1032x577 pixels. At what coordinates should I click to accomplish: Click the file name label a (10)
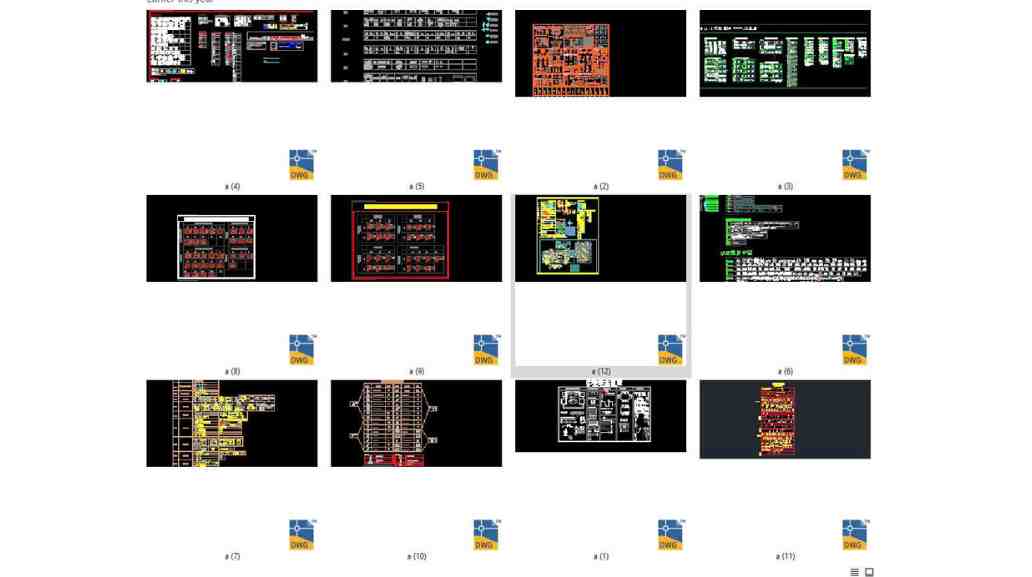click(x=416, y=557)
